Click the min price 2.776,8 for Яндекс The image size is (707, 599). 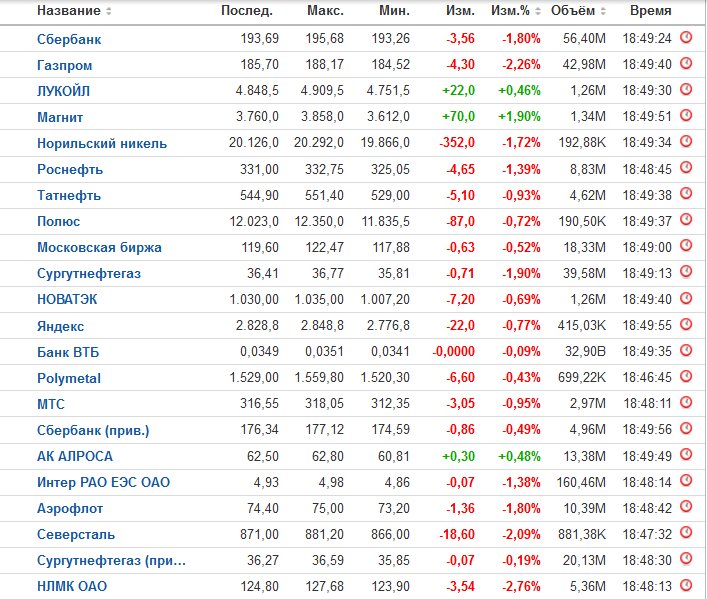(x=388, y=325)
